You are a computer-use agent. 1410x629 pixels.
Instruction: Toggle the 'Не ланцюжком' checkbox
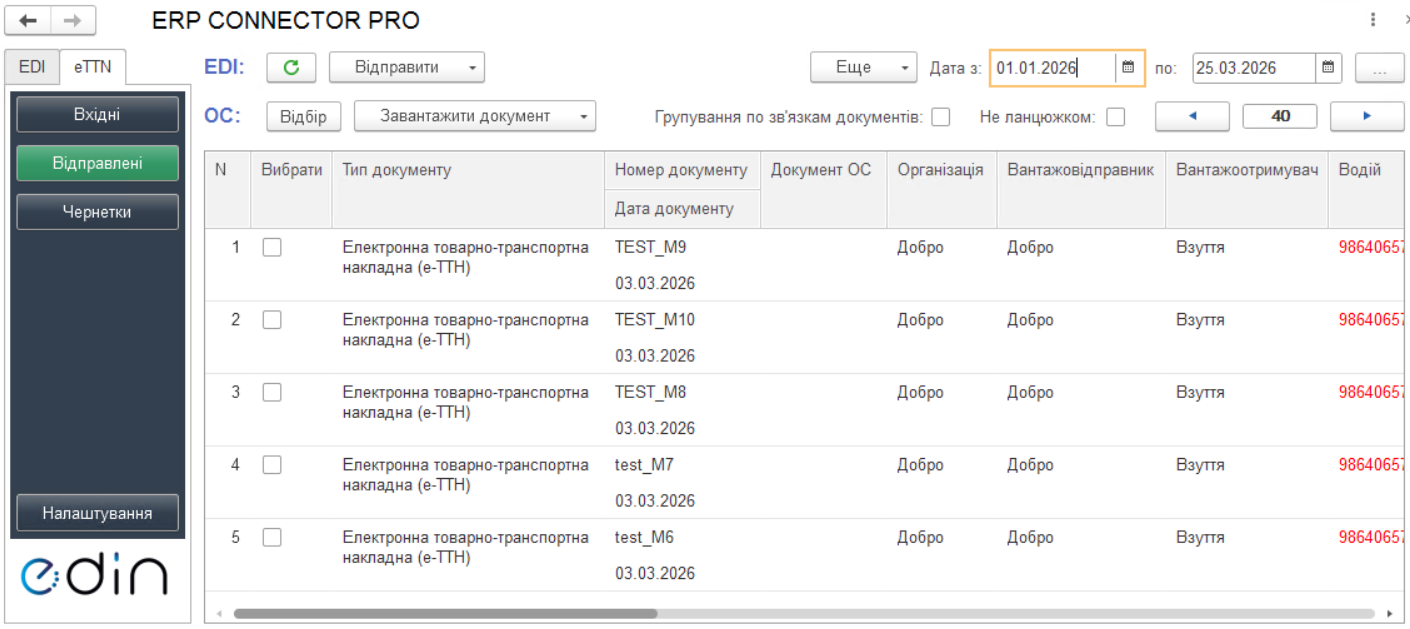pos(1115,117)
